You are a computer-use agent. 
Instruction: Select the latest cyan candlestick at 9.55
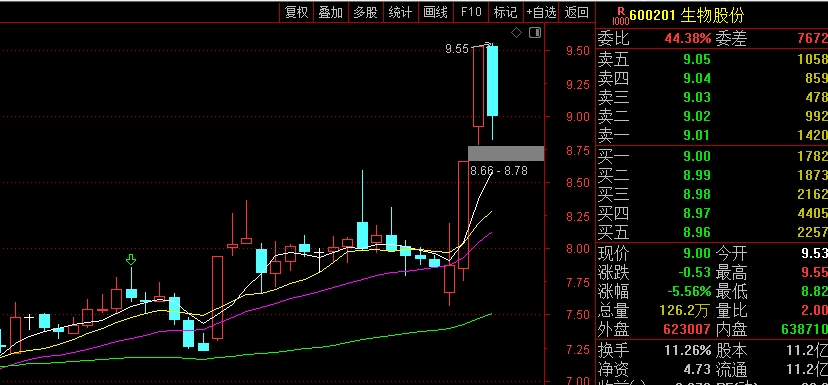pos(492,81)
